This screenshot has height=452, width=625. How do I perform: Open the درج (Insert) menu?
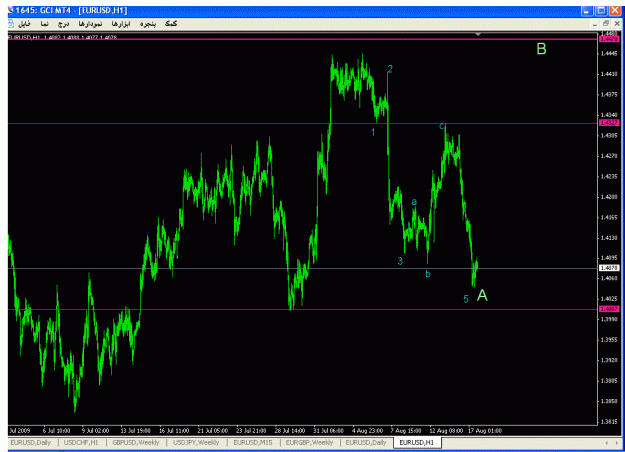(x=63, y=24)
